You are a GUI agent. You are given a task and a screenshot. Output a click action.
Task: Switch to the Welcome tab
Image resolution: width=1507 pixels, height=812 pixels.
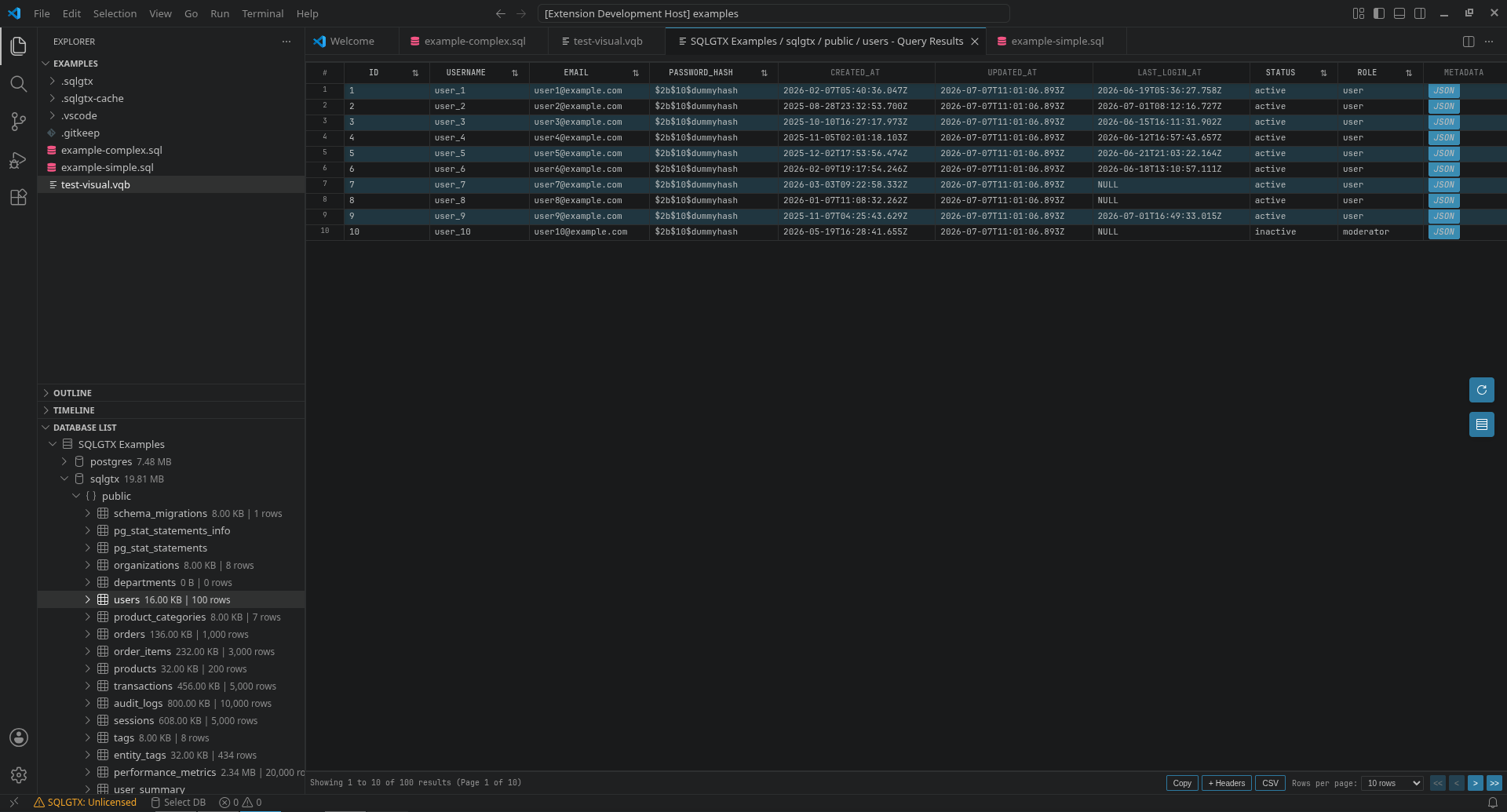click(x=352, y=42)
